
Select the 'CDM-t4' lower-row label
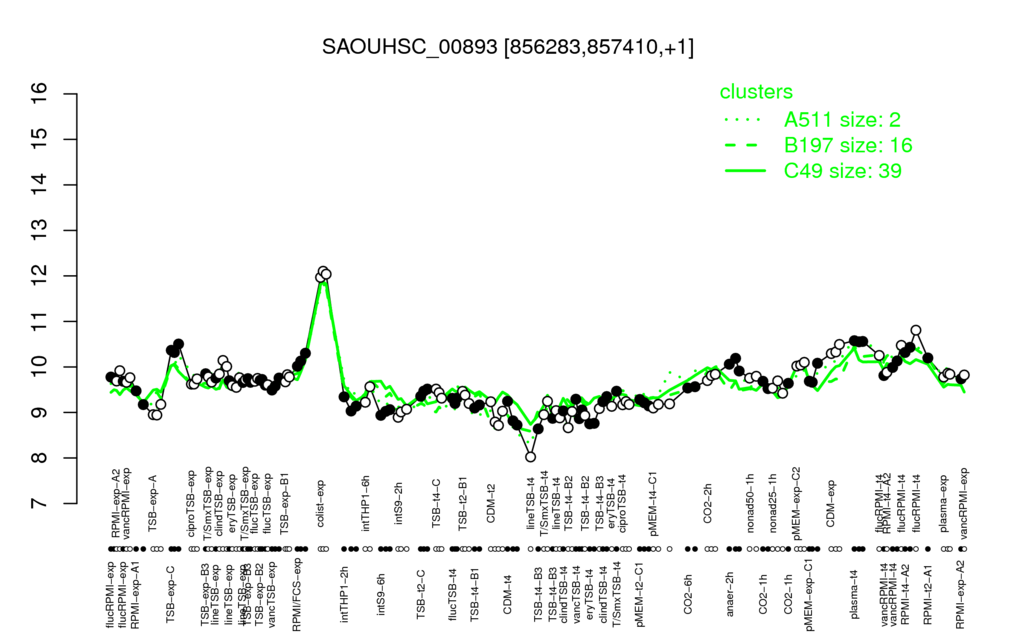coord(507,594)
